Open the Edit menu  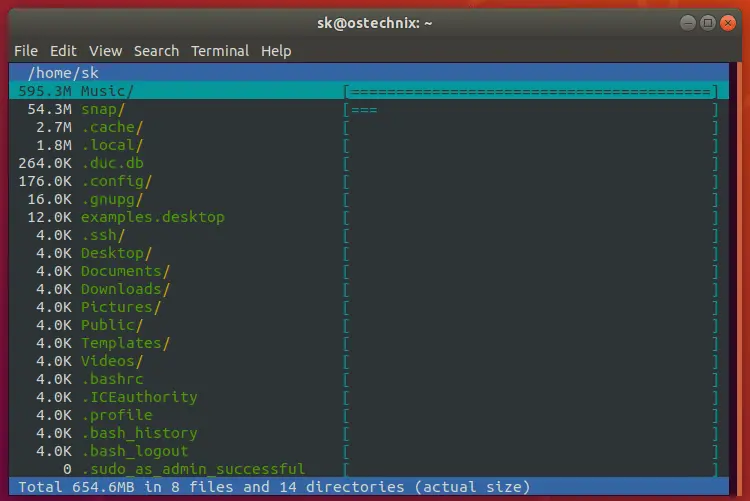point(63,51)
